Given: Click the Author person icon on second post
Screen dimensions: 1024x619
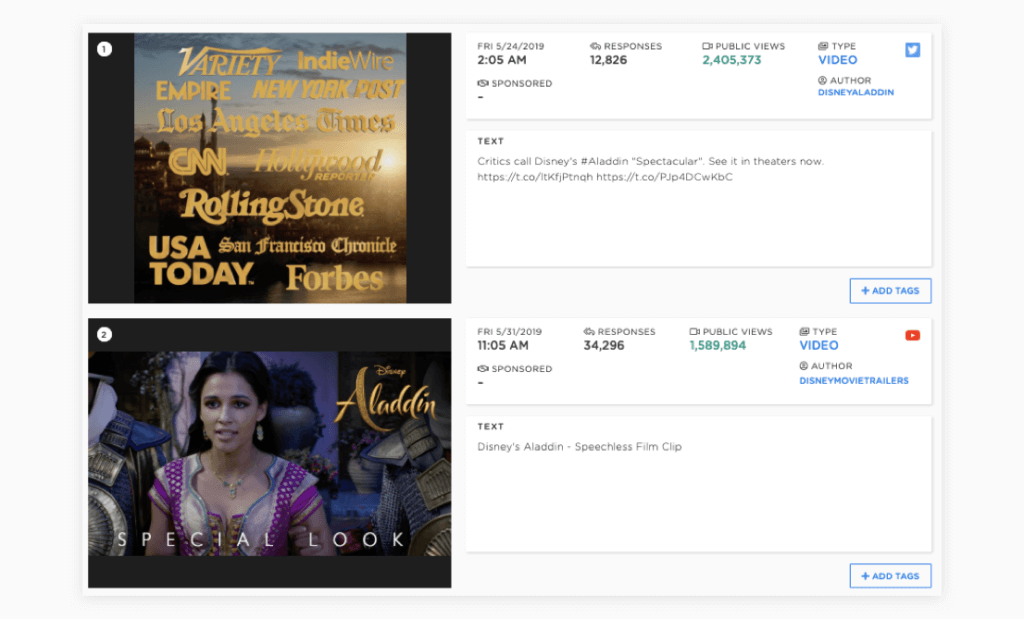Looking at the screenshot, I should (803, 366).
